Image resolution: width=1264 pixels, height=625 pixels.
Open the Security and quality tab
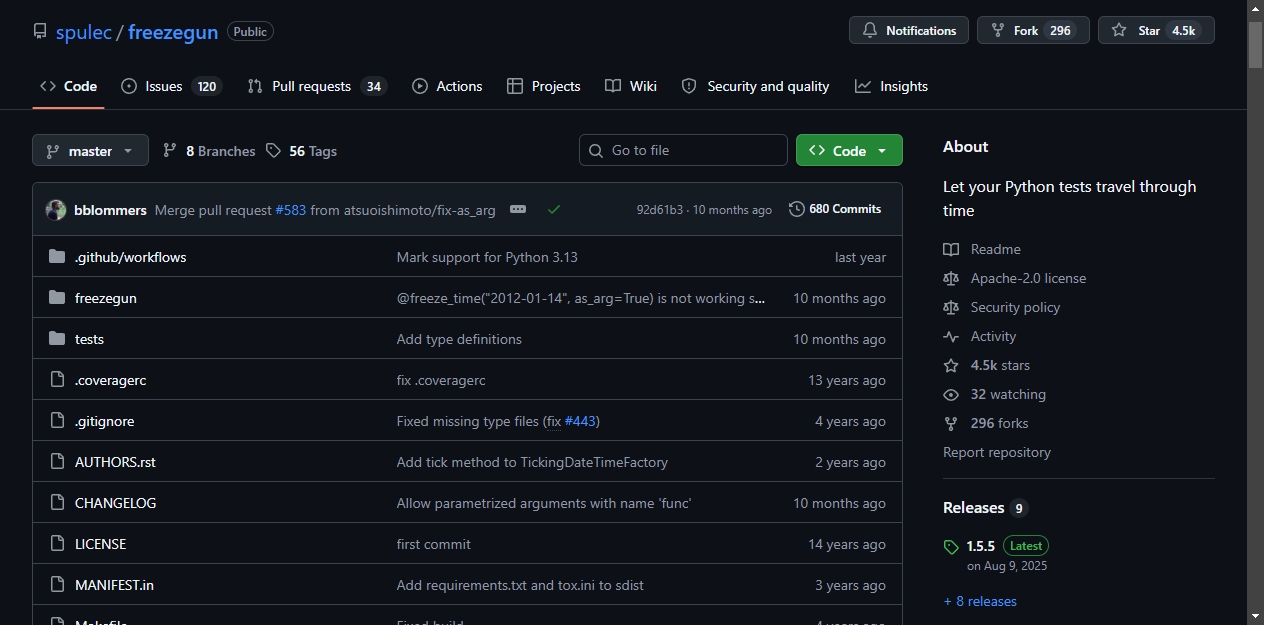point(755,86)
